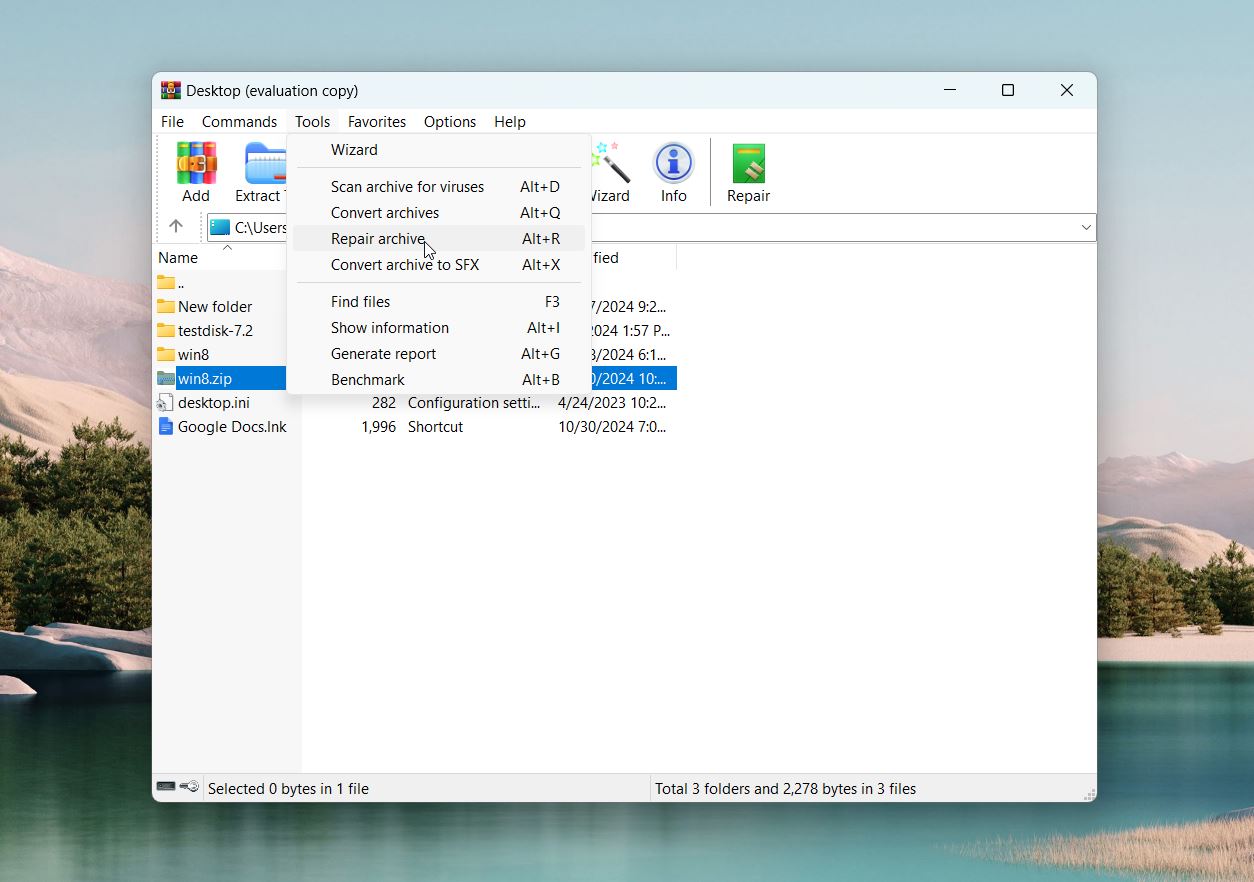Click the Add toolbar icon
The width and height of the screenshot is (1254, 882).
pyautogui.click(x=196, y=172)
